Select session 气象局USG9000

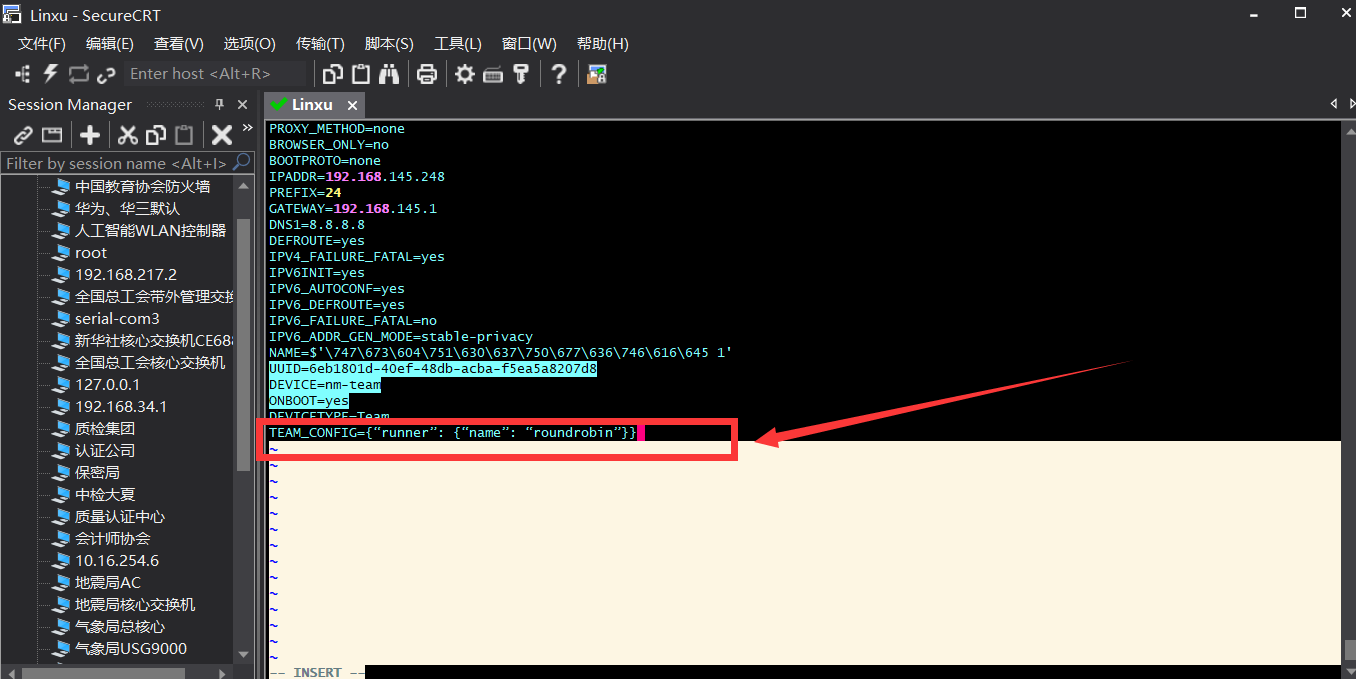click(x=131, y=648)
